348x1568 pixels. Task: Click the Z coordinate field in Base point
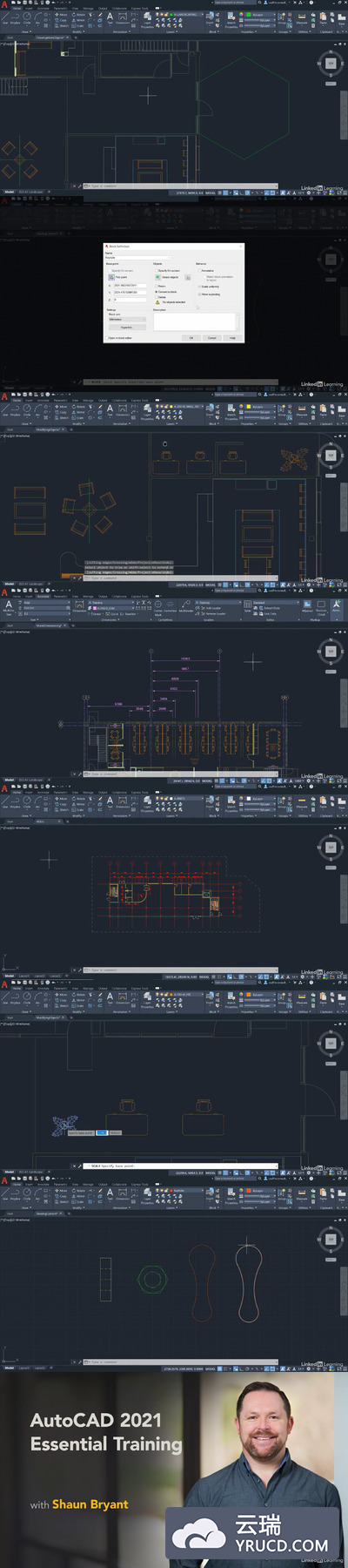(129, 299)
